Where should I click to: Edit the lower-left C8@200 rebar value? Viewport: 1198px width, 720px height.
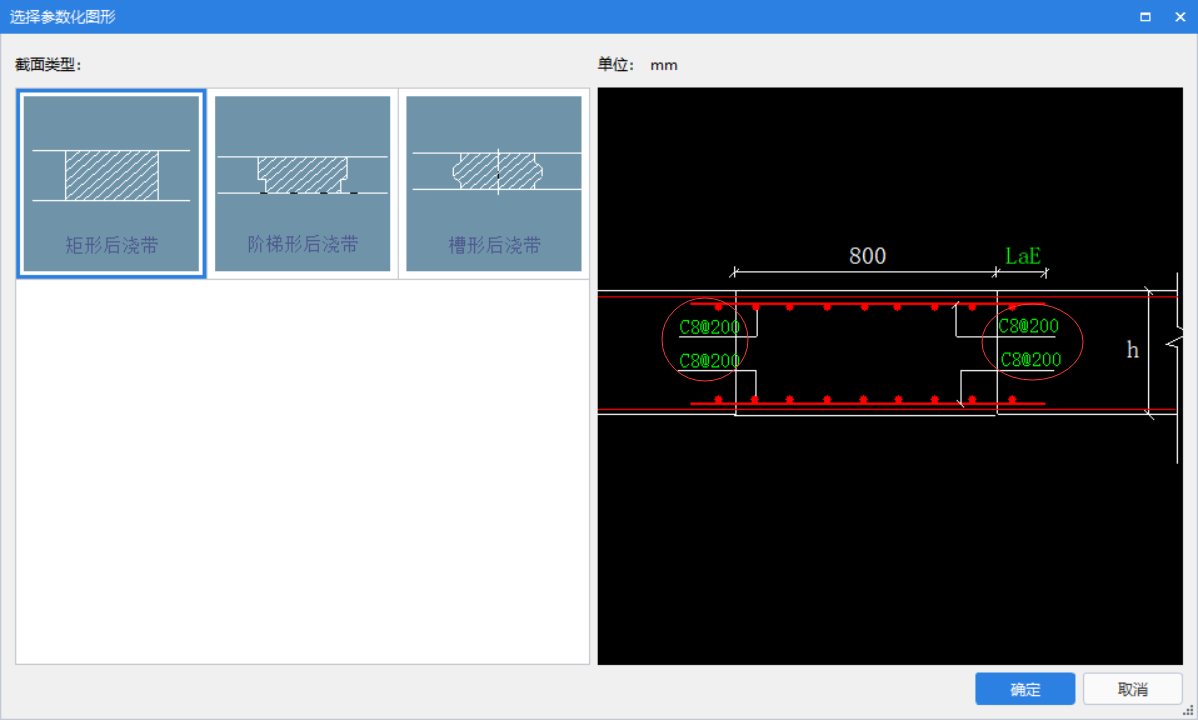tap(709, 361)
